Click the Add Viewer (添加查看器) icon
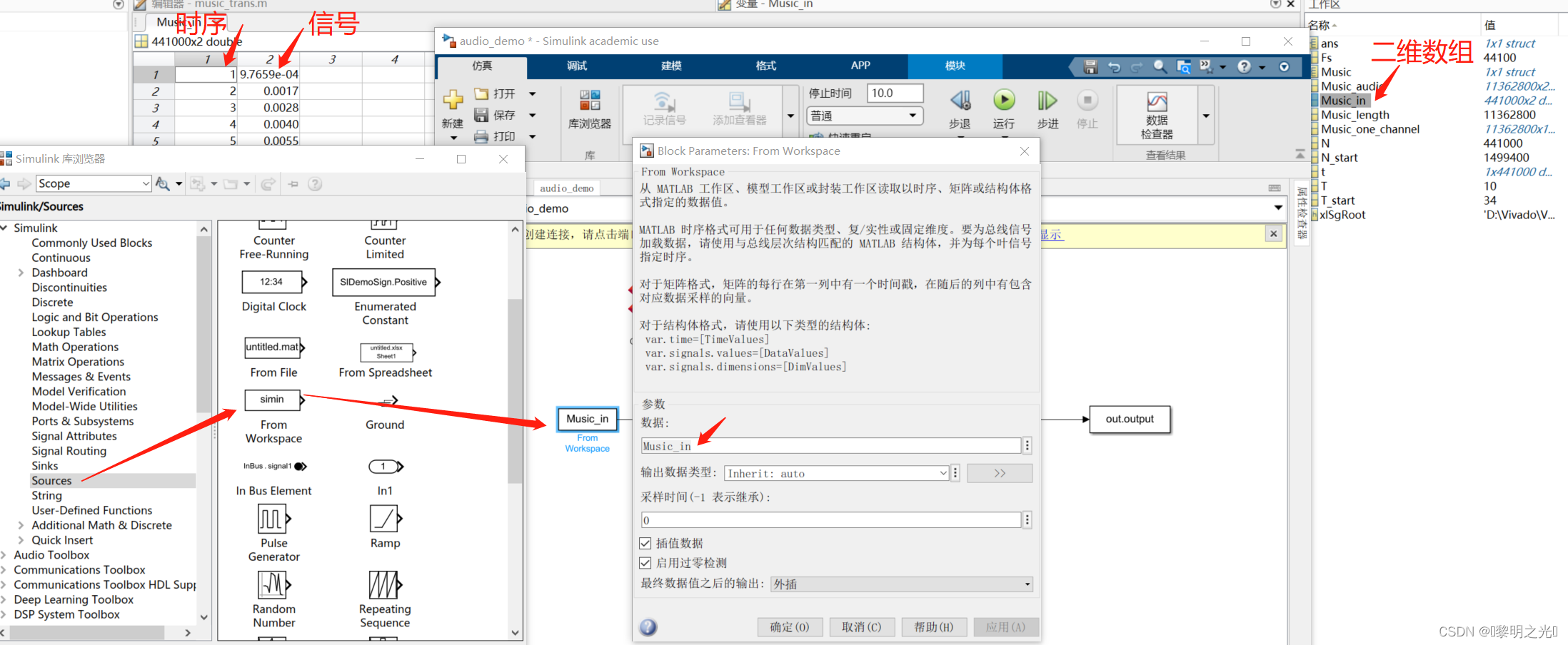Viewport: 1568px width, 645px height. click(x=739, y=101)
